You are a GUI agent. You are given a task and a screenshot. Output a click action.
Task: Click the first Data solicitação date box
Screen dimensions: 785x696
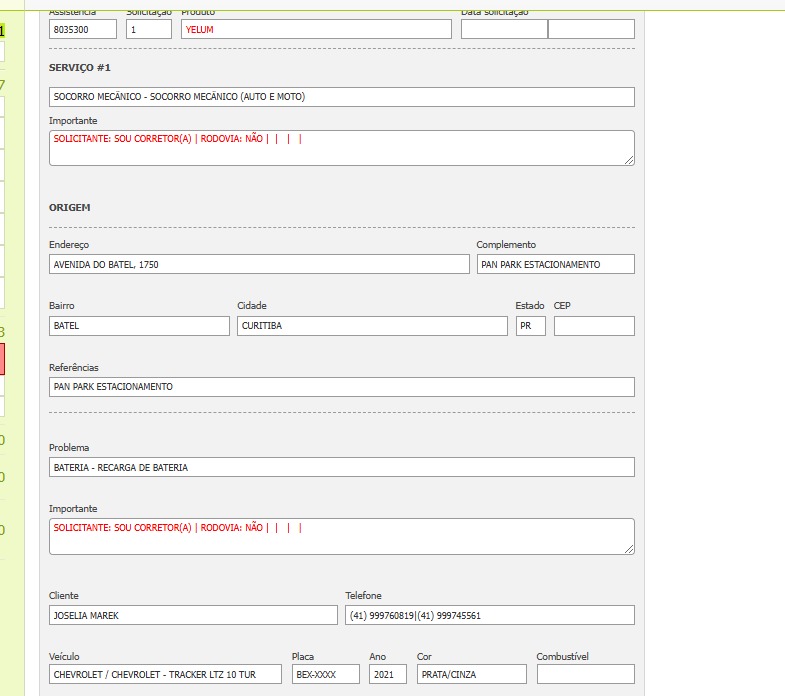(x=503, y=30)
